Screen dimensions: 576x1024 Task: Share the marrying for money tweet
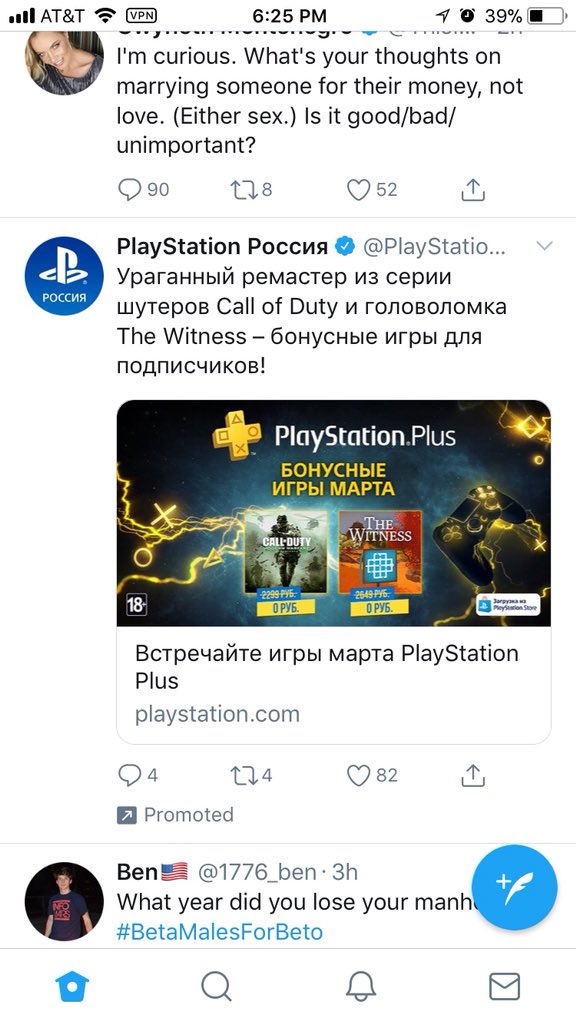click(x=473, y=189)
